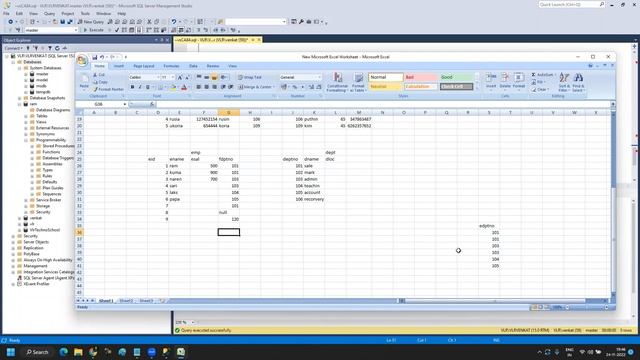
Task: Click Parse checkmark icon in SSMS toolbar
Action: [117, 30]
